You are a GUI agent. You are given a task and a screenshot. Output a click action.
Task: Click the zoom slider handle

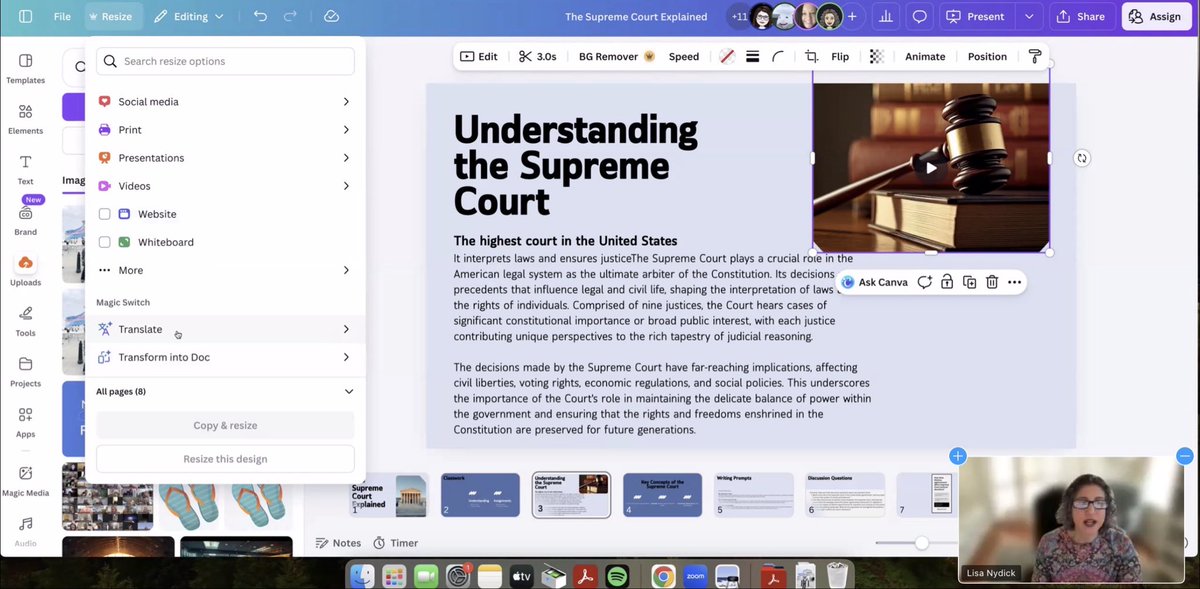pos(921,543)
